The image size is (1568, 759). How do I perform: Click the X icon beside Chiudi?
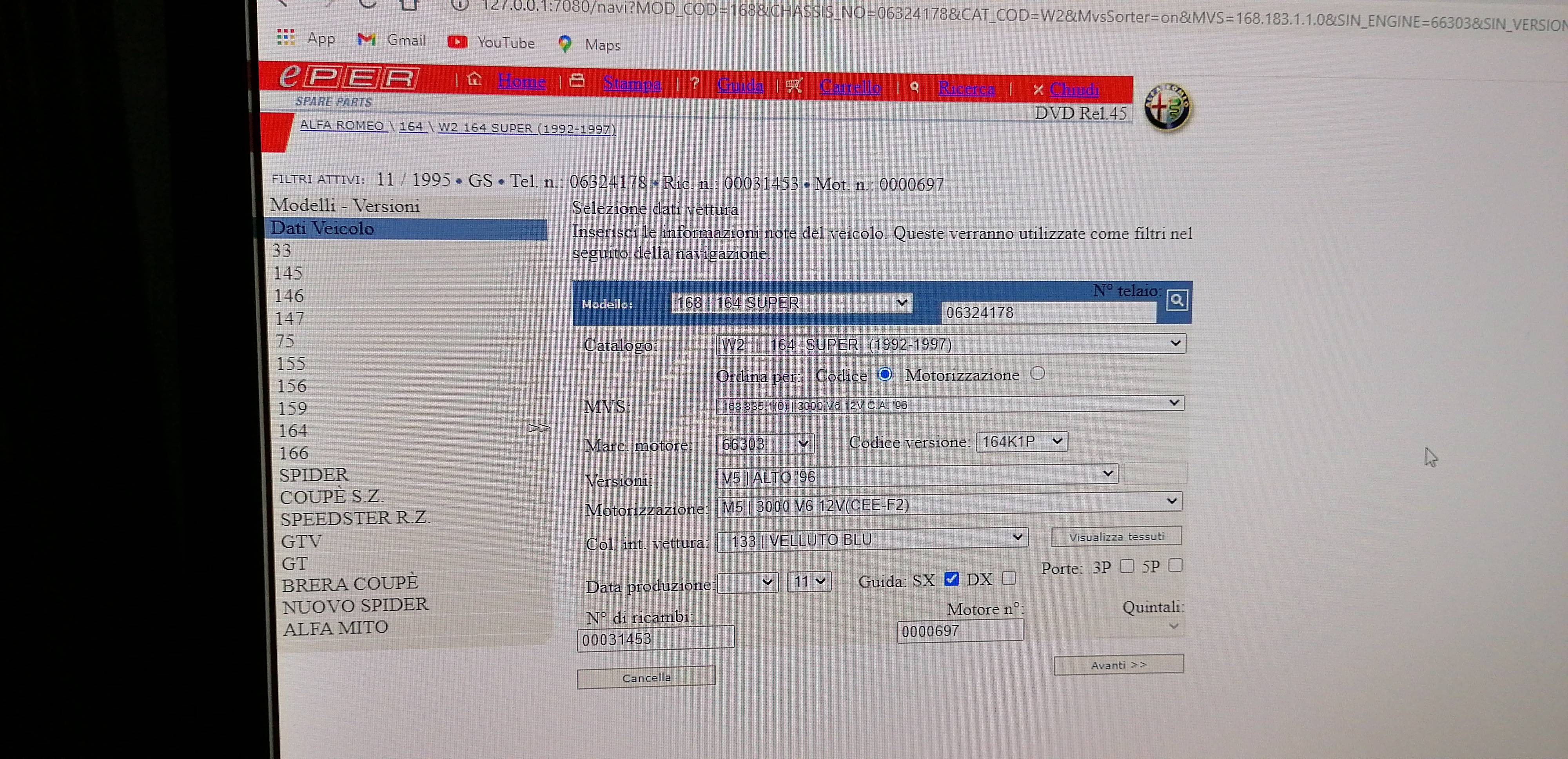tap(1038, 89)
